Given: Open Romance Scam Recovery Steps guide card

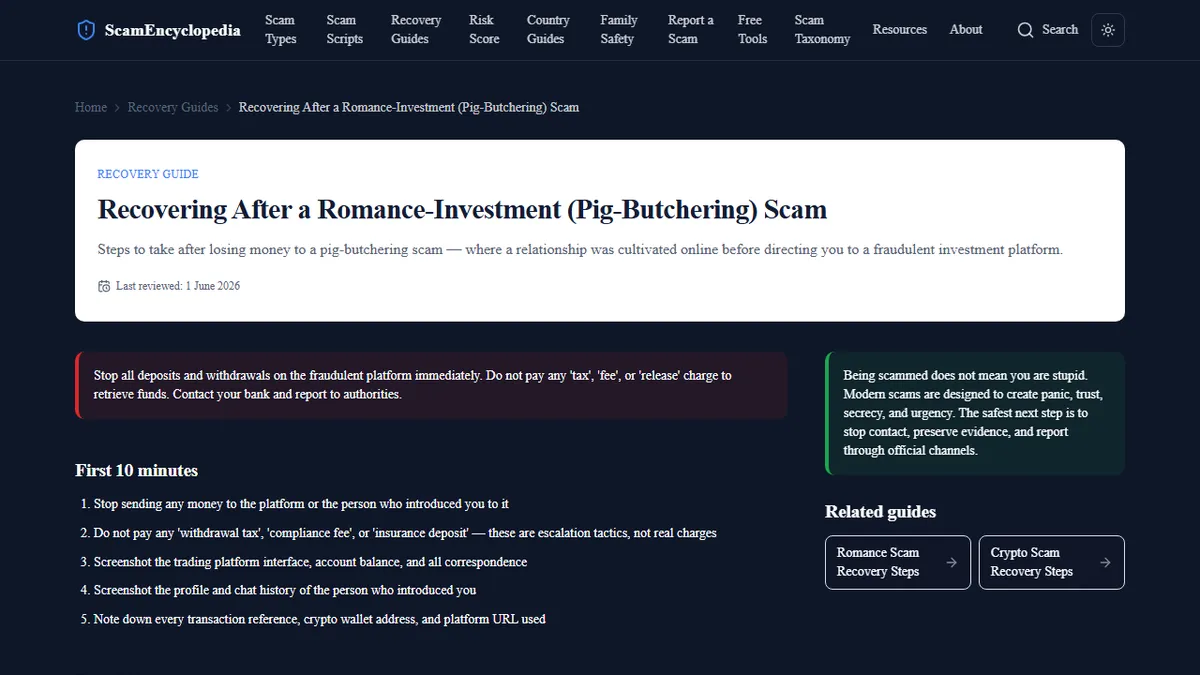Looking at the screenshot, I should click(898, 562).
